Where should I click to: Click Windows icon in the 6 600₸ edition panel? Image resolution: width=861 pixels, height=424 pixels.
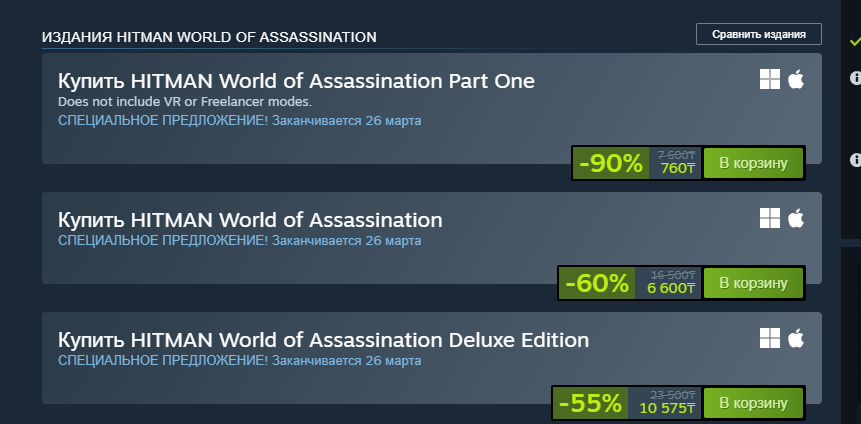pyautogui.click(x=769, y=218)
